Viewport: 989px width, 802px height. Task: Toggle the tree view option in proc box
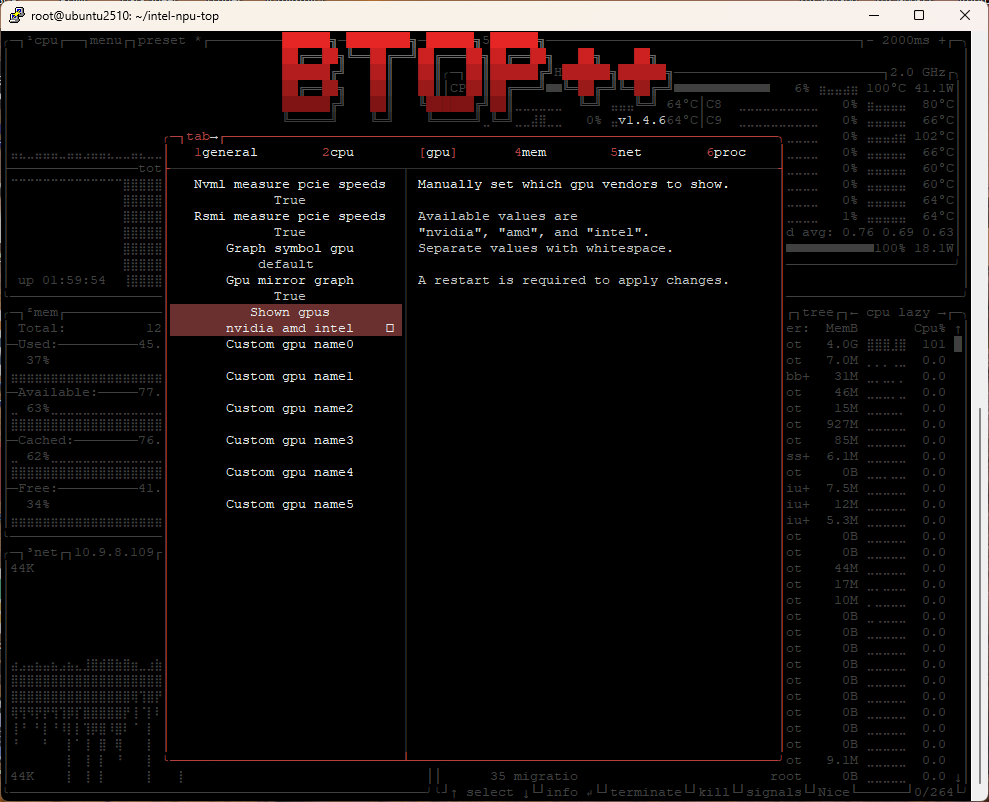[x=817, y=313]
